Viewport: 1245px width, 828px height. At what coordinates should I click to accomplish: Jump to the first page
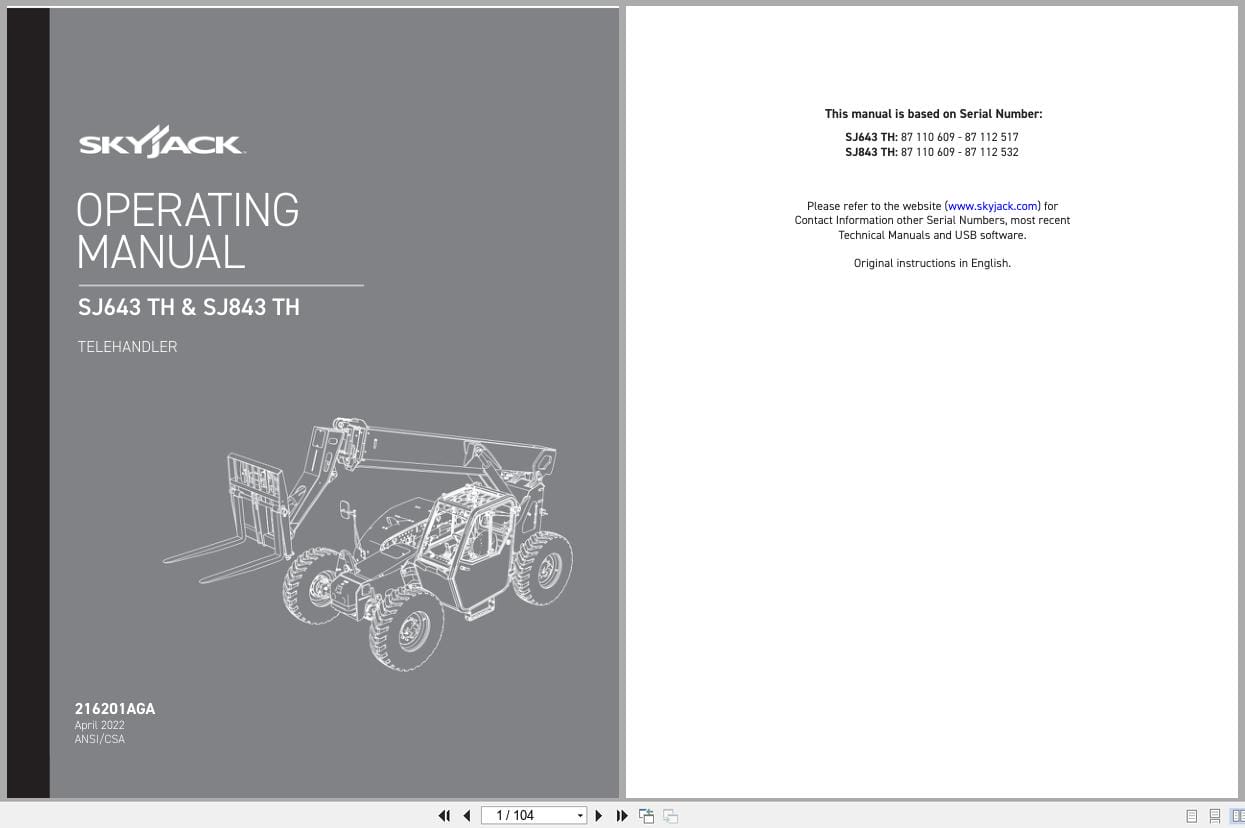(444, 815)
